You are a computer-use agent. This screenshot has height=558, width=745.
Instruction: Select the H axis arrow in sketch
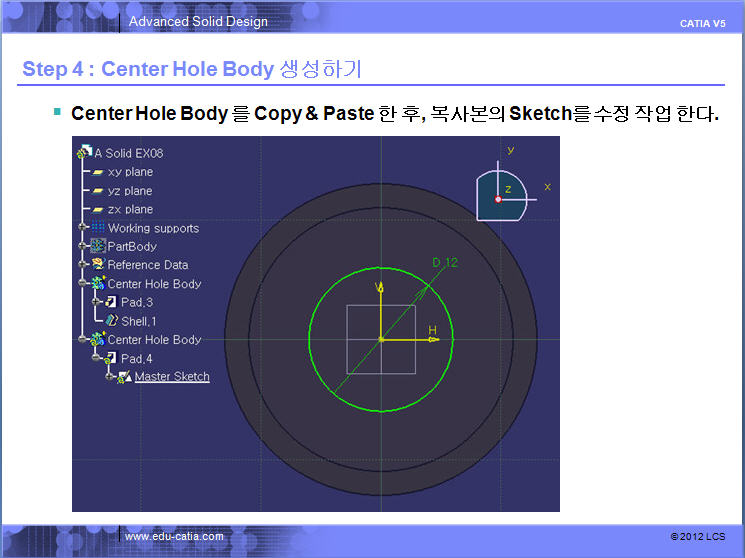click(x=432, y=339)
